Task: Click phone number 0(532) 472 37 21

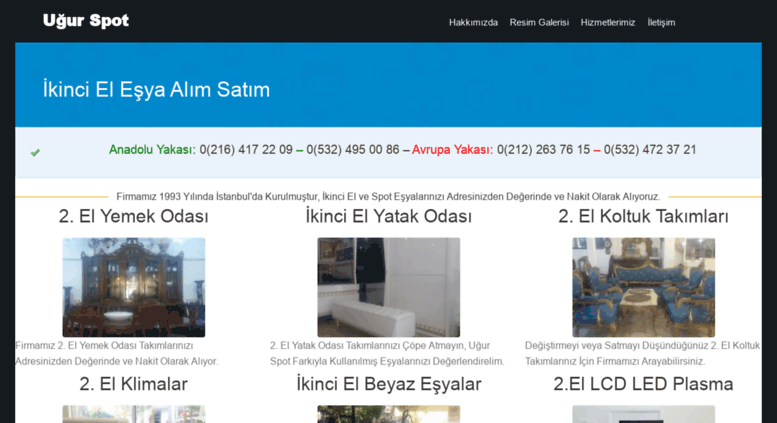Action: tap(650, 150)
